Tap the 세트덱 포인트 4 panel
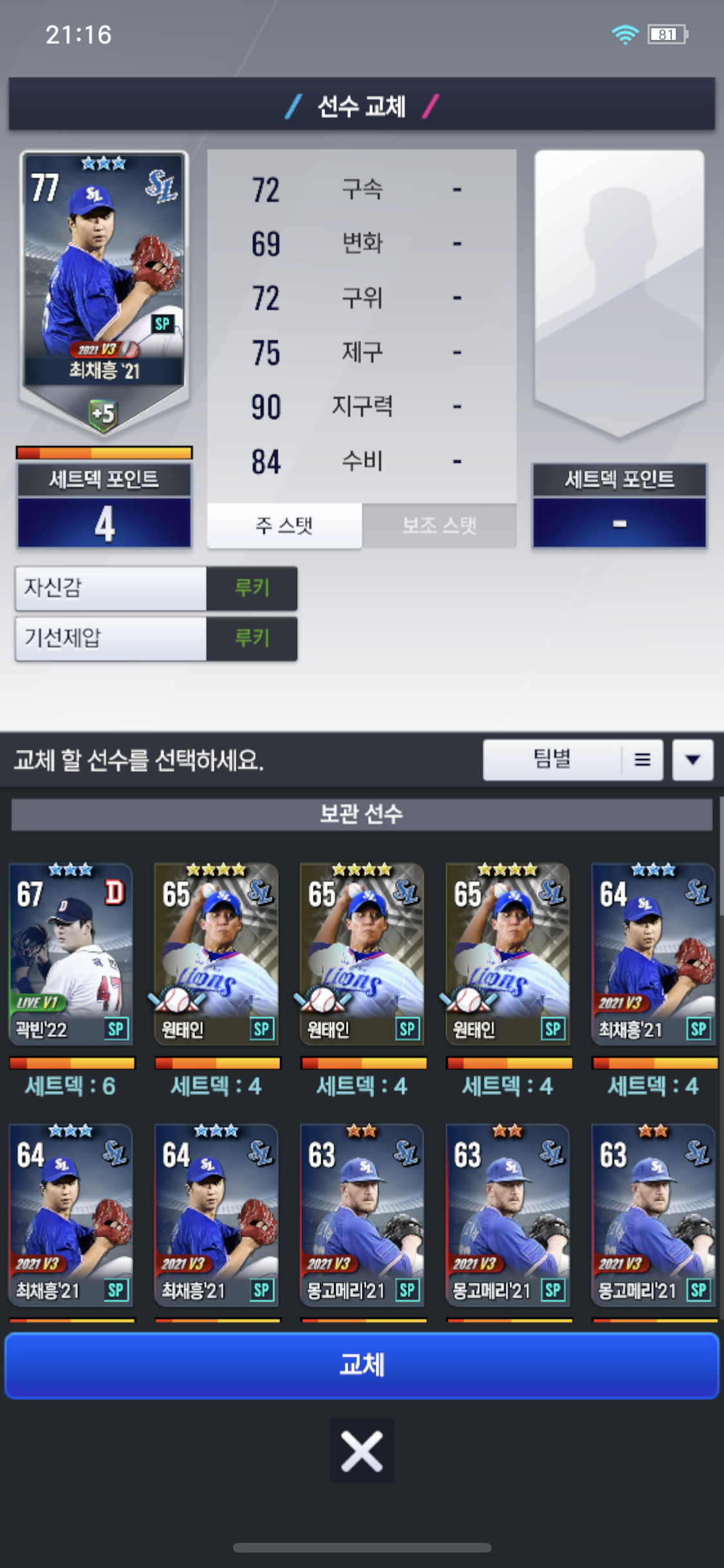 tap(104, 507)
